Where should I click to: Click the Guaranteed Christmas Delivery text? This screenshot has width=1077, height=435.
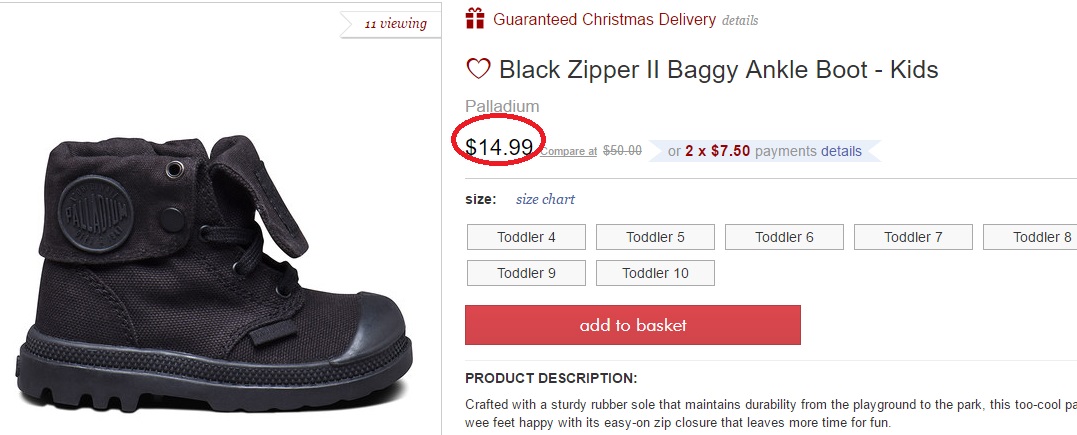pos(604,19)
